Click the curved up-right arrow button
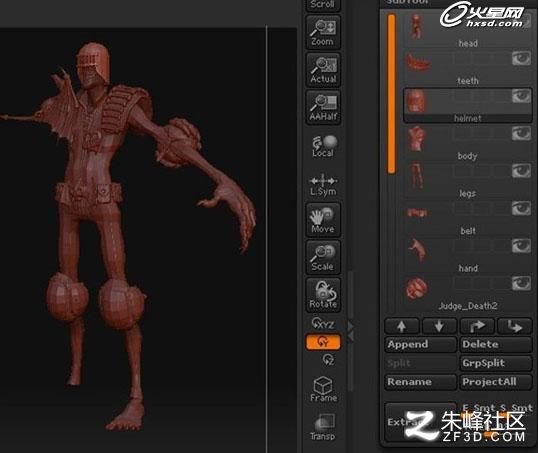This screenshot has width=538, height=453. tap(477, 326)
